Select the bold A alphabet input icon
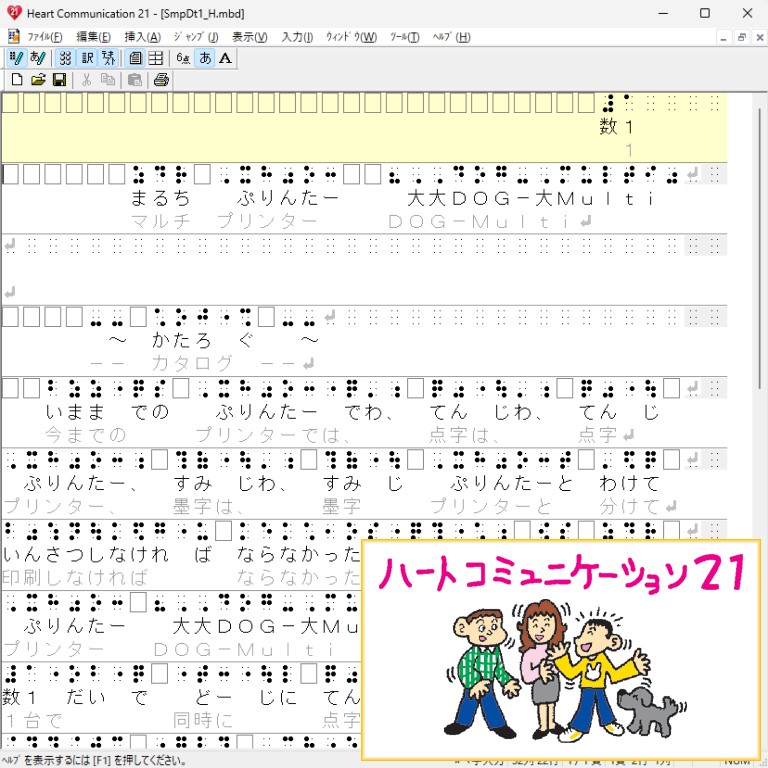 (x=225, y=58)
